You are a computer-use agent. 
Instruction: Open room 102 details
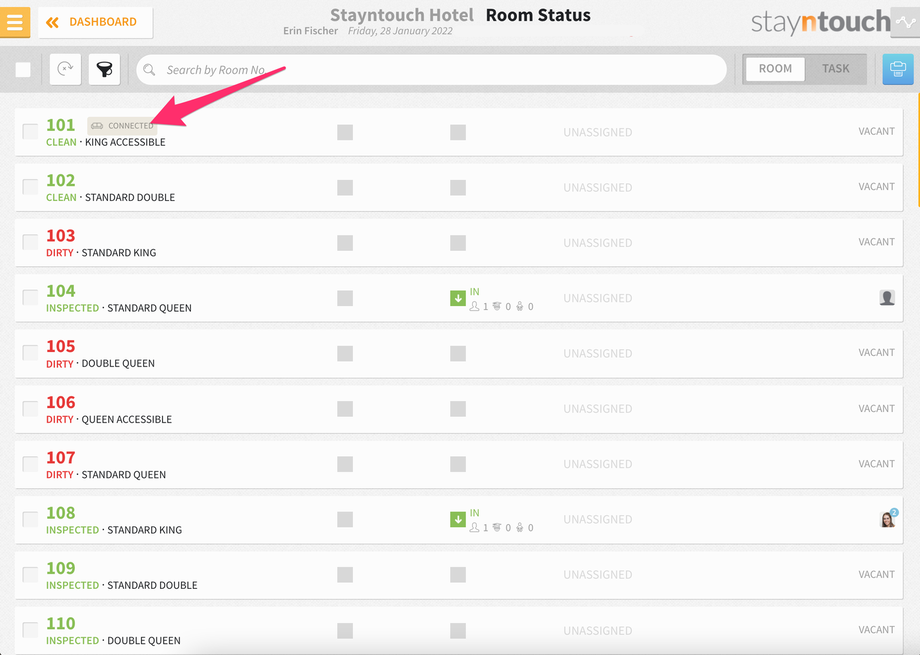[458, 187]
